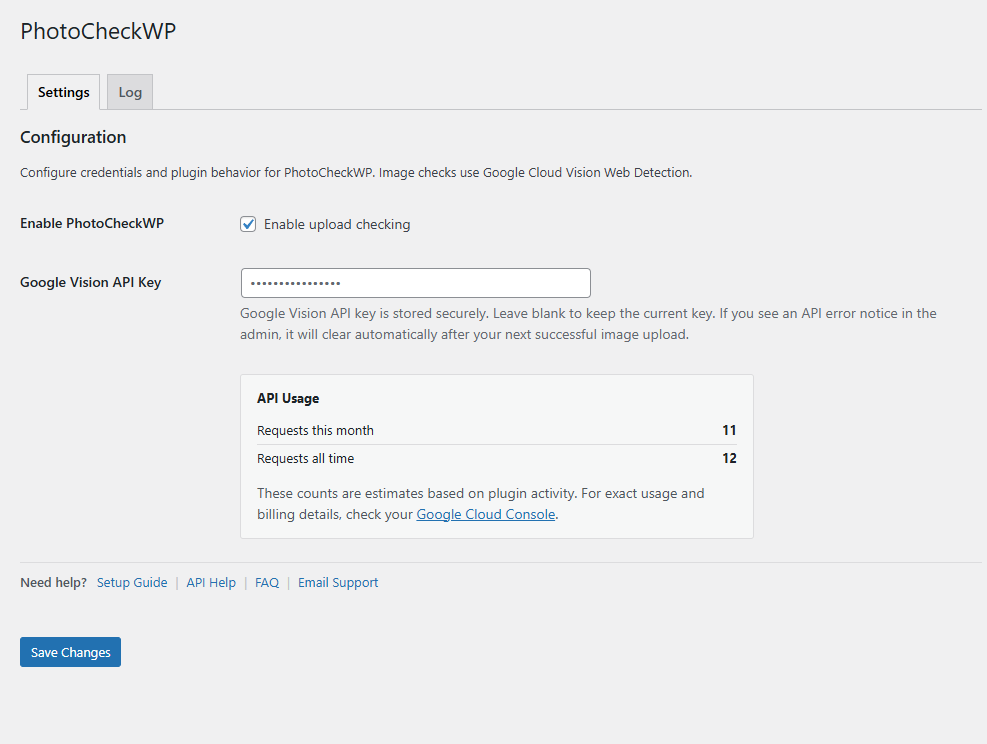Open the FAQ link
The image size is (987, 744).
267,582
